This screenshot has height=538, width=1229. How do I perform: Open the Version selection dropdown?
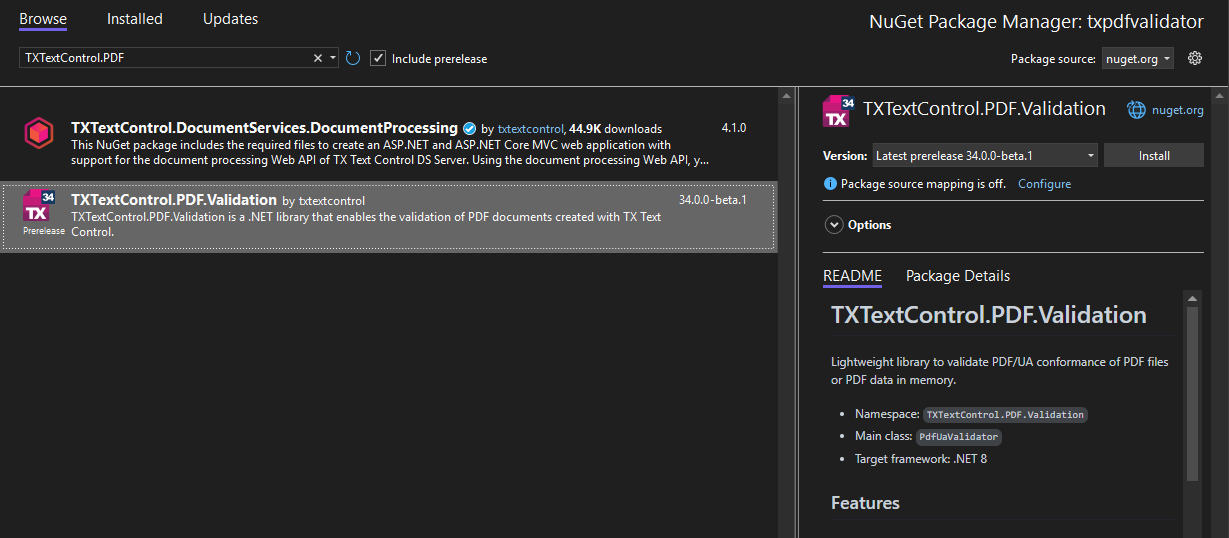click(984, 156)
